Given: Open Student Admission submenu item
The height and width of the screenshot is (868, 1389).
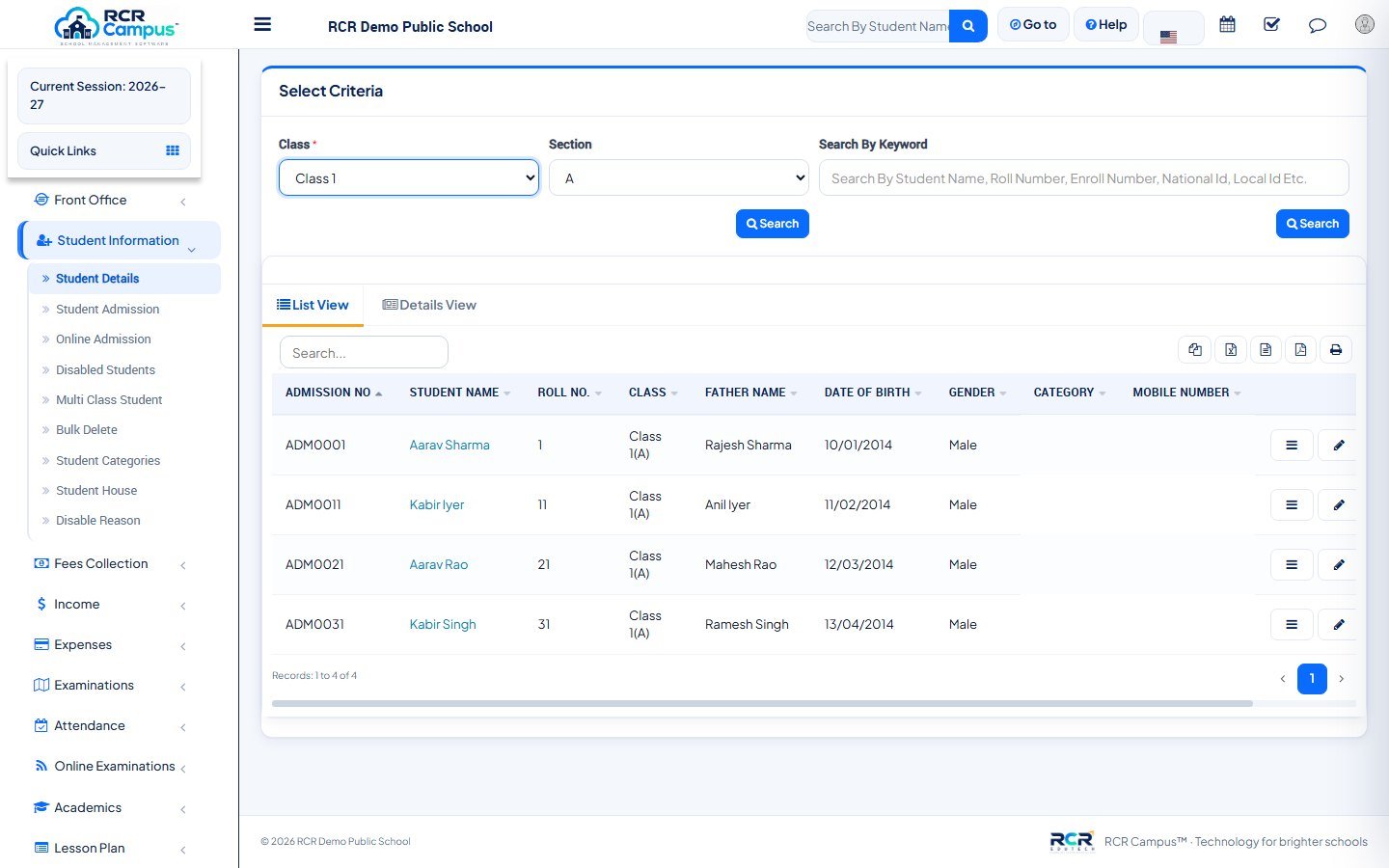Looking at the screenshot, I should pos(107,310).
